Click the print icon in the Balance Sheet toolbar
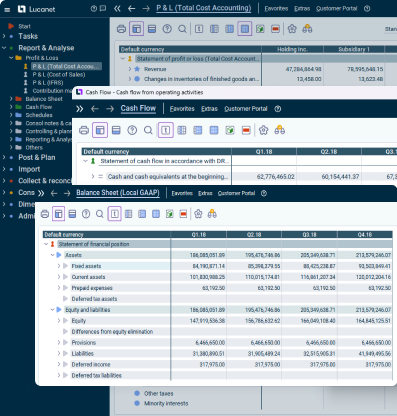The width and height of the screenshot is (397, 416). click(x=45, y=214)
